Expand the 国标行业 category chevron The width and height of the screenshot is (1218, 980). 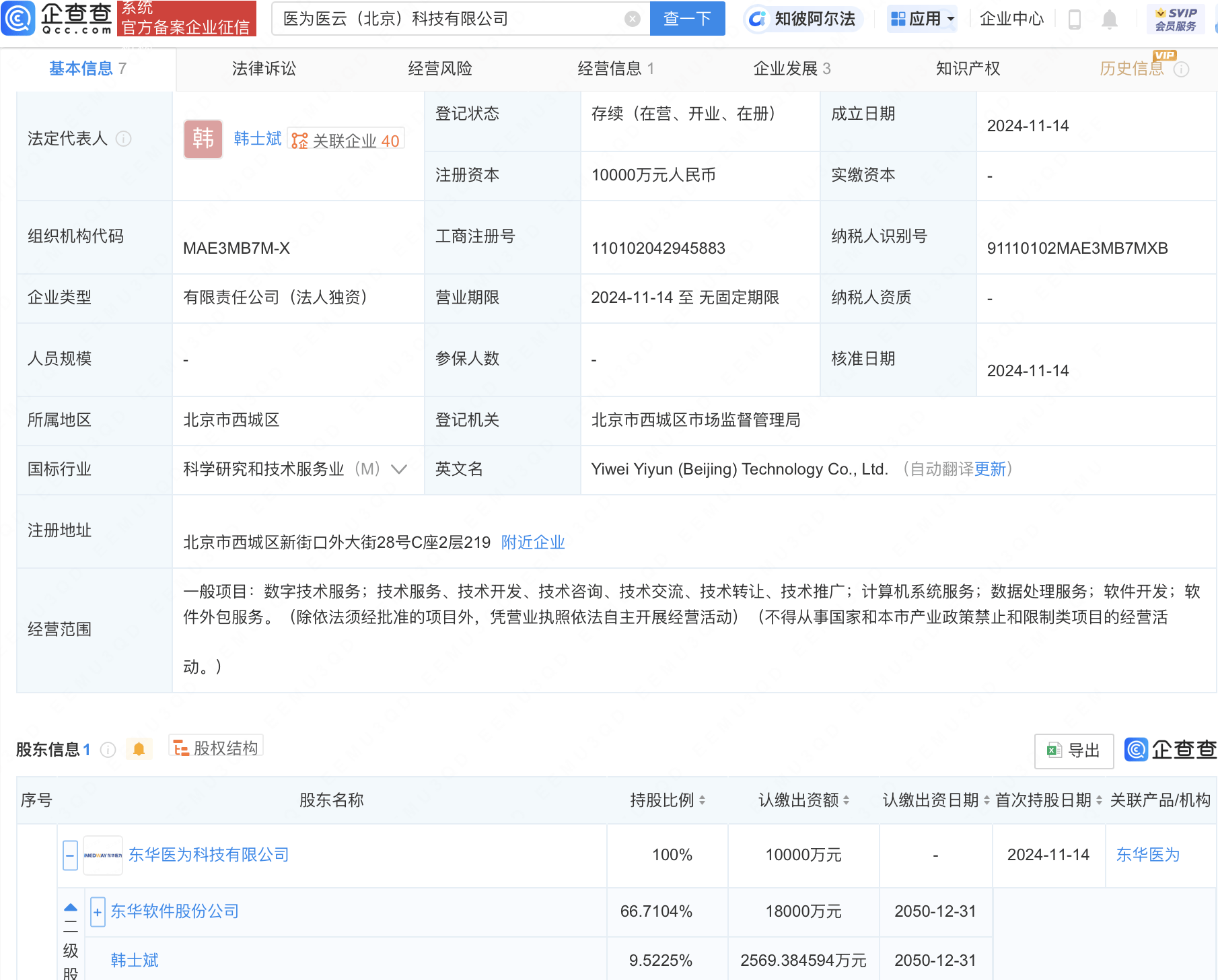click(x=399, y=469)
